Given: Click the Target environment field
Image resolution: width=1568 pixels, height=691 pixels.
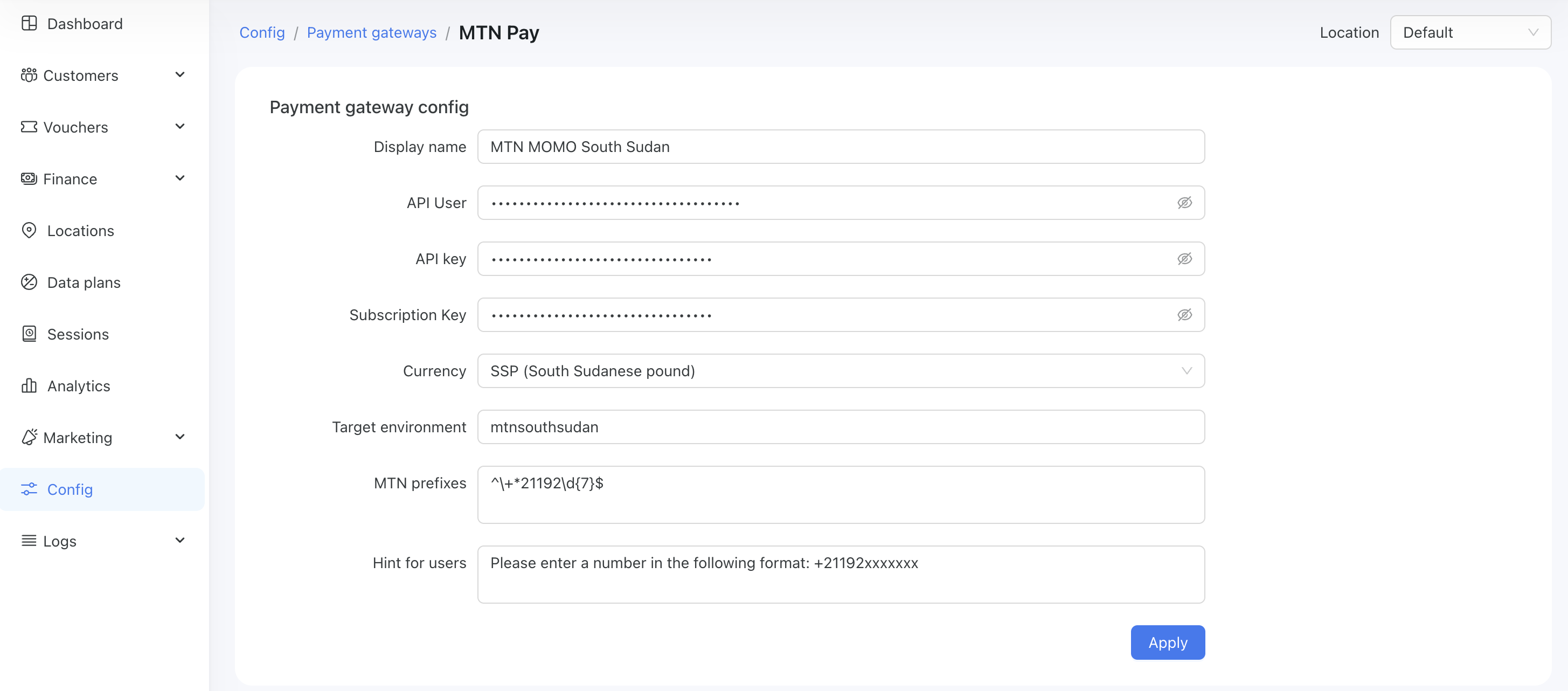Looking at the screenshot, I should tap(841, 427).
